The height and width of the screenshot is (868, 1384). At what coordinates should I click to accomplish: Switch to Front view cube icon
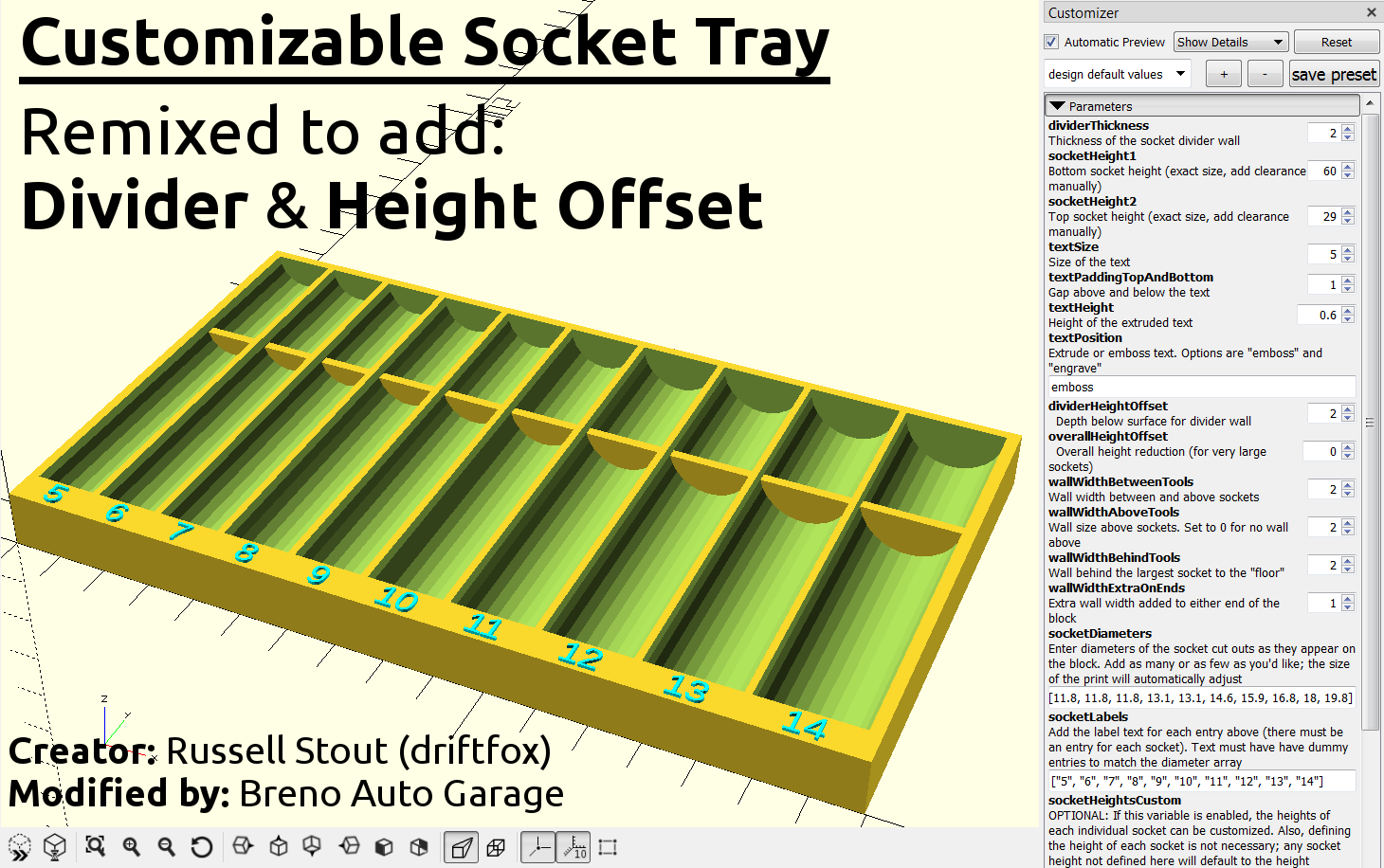[384, 846]
